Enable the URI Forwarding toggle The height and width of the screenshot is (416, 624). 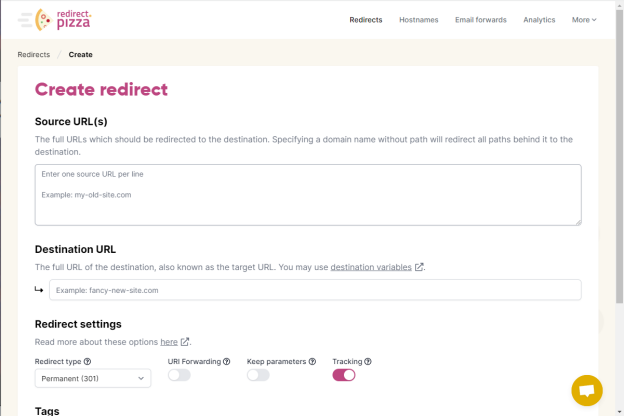click(179, 375)
